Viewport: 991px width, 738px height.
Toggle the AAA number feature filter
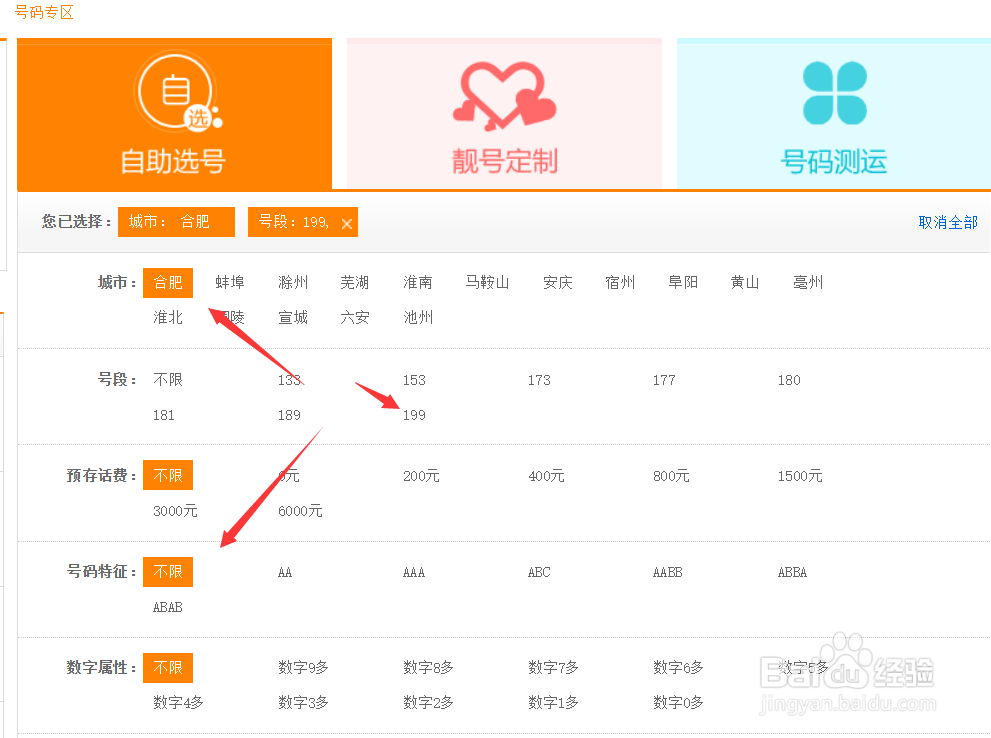pyautogui.click(x=413, y=572)
